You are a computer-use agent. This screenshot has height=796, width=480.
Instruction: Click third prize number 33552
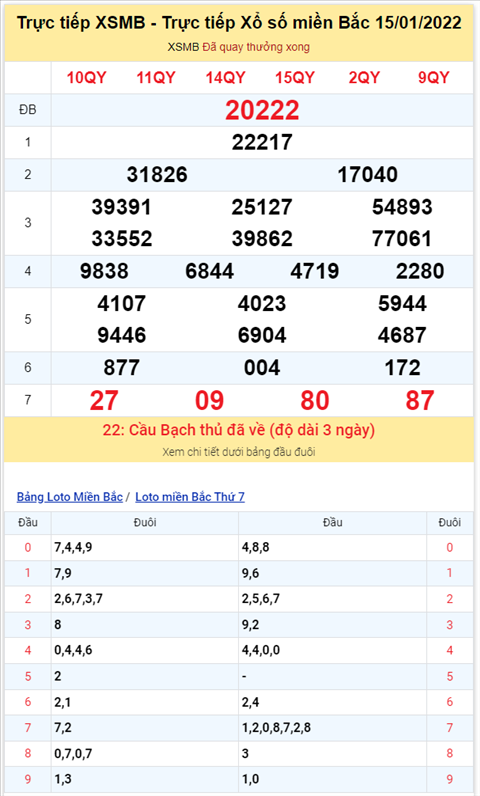pos(122,239)
